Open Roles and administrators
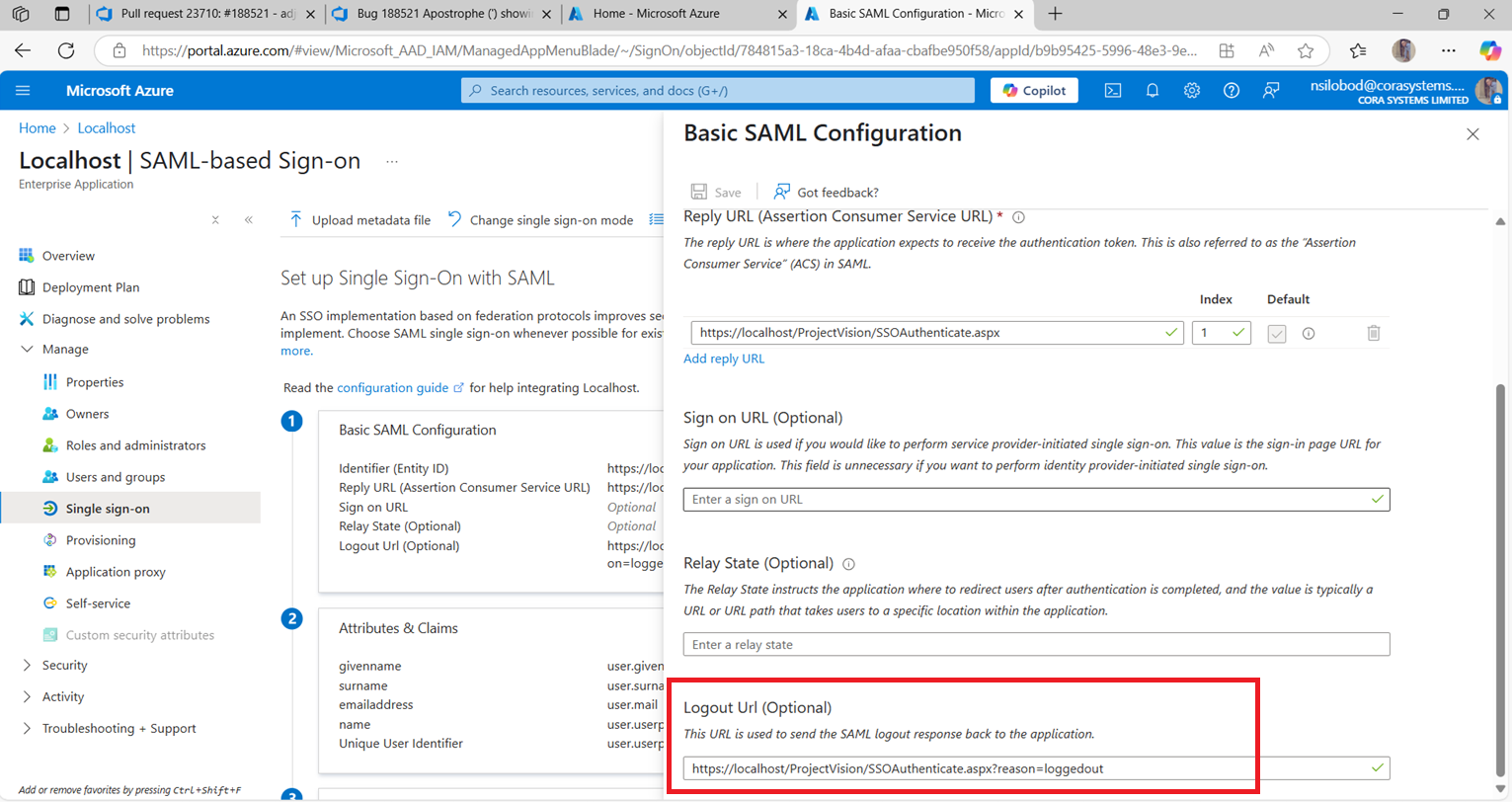Image resolution: width=1512 pixels, height=802 pixels. tap(135, 445)
